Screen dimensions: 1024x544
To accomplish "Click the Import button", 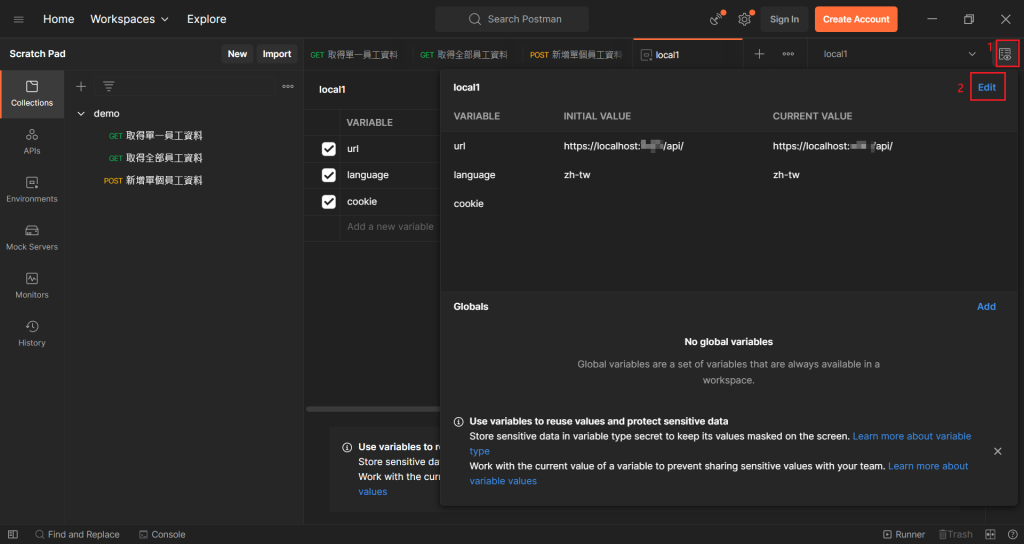I will click(x=277, y=54).
